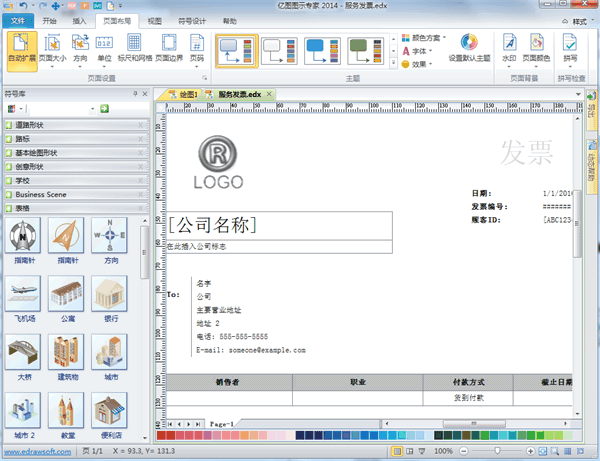The image size is (600, 461).
Task: Close the 表格 library category
Action: (x=141, y=209)
